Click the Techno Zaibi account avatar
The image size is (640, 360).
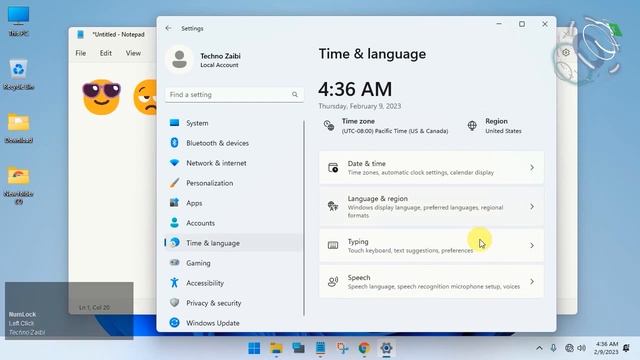click(x=179, y=60)
